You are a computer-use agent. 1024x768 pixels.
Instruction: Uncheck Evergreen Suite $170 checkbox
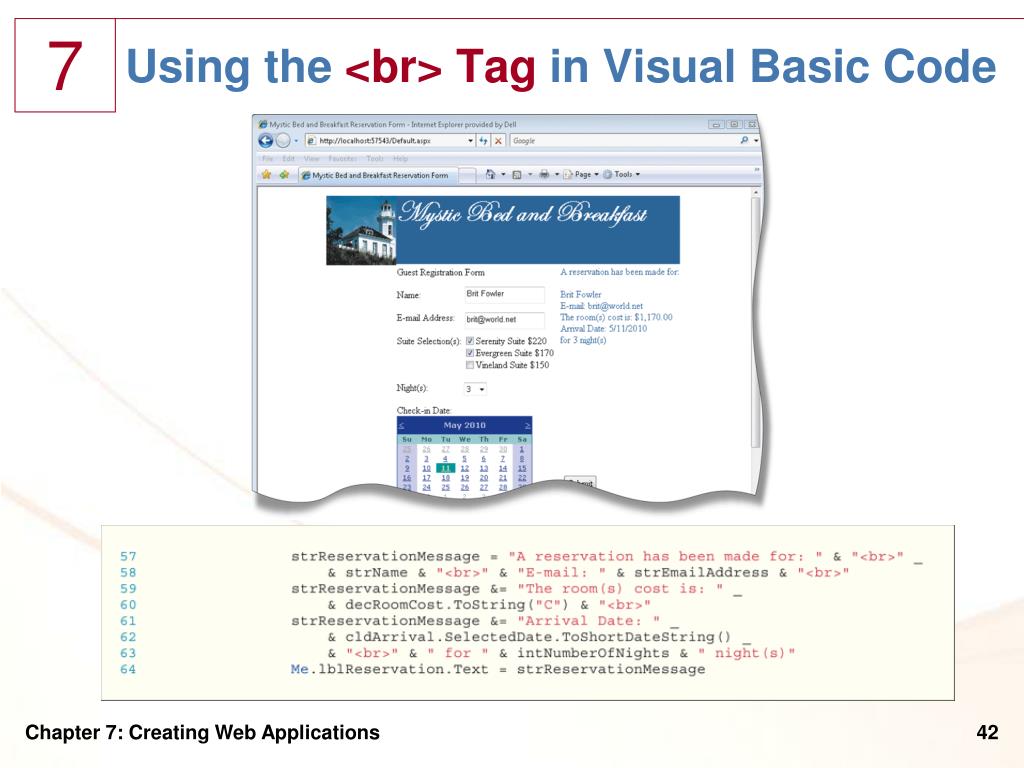tap(470, 353)
